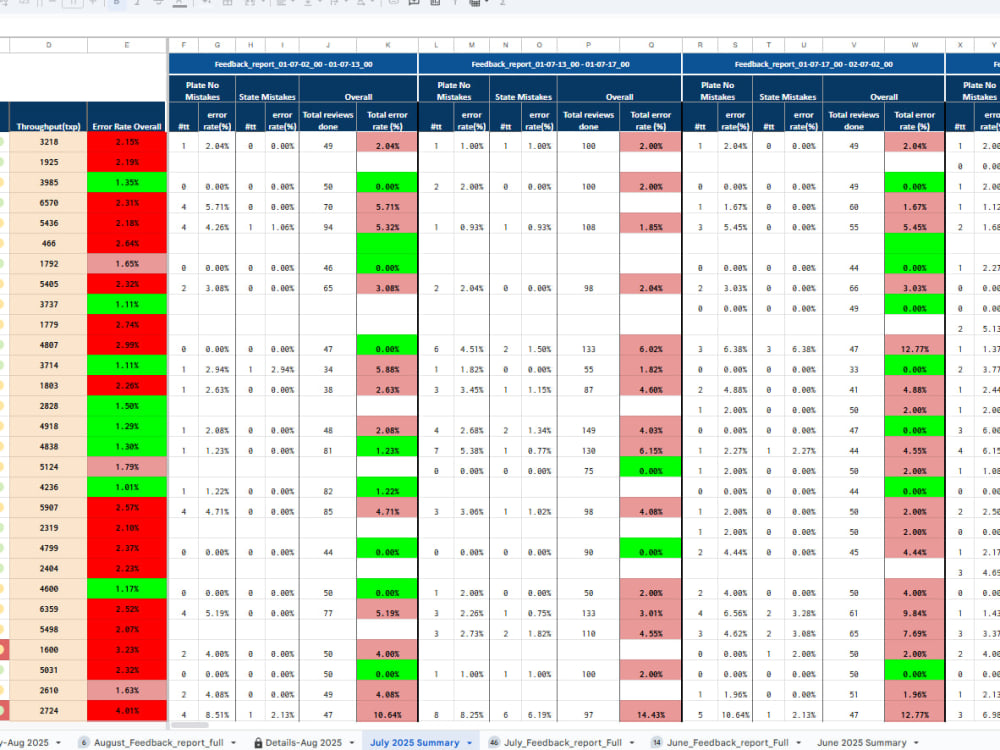The height and width of the screenshot is (750, 1000).
Task: Click the throughput cell showing 5907
Action: pyautogui.click(x=48, y=508)
